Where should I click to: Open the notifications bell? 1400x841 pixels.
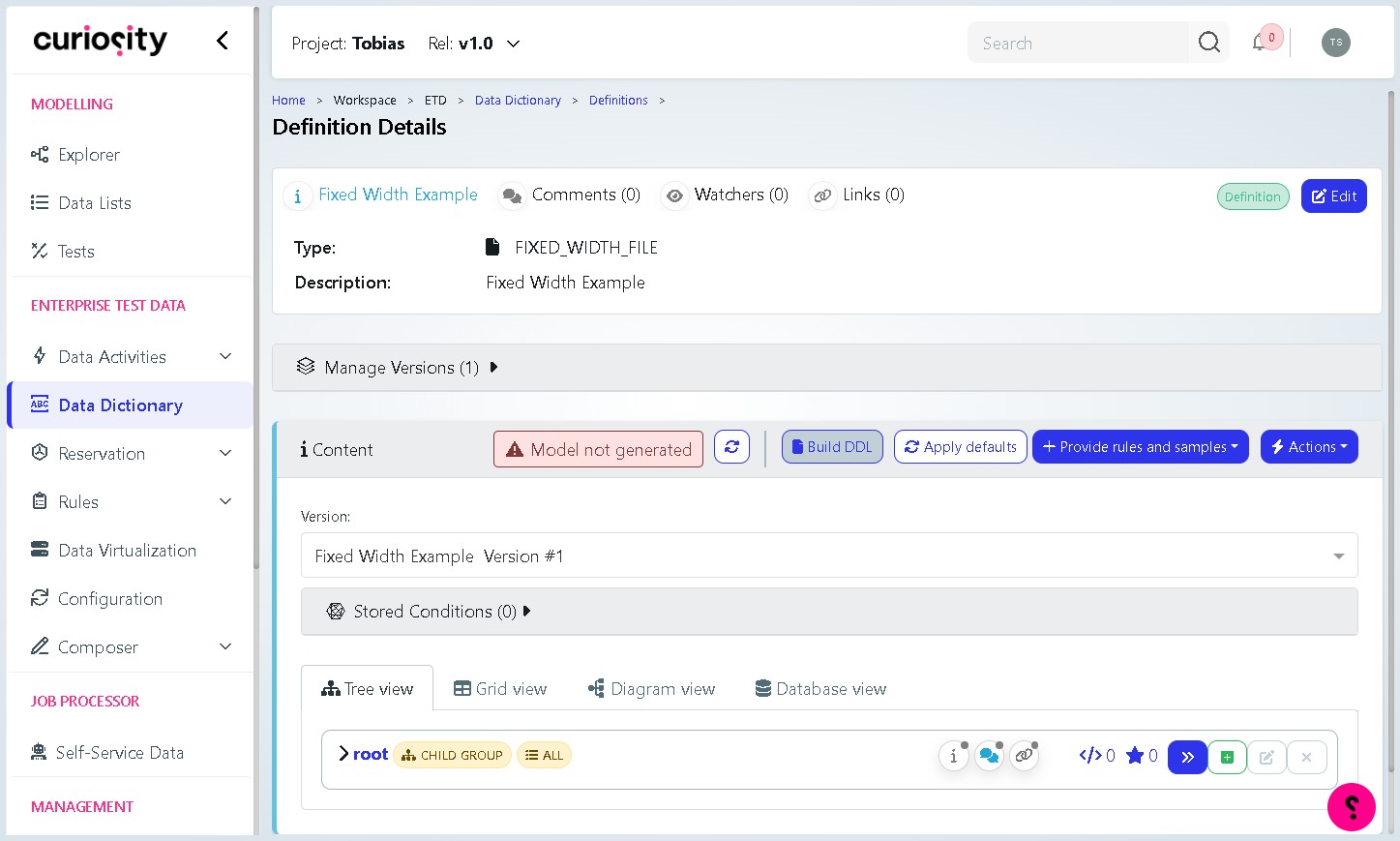(1259, 43)
